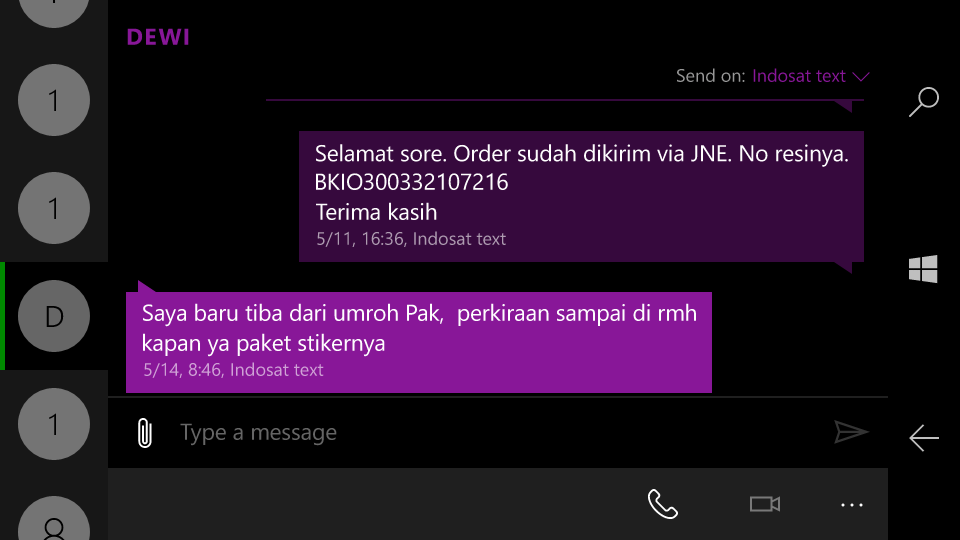Screen dimensions: 960x540
Task: Open bottom contact with person silhouette
Action: [54, 519]
